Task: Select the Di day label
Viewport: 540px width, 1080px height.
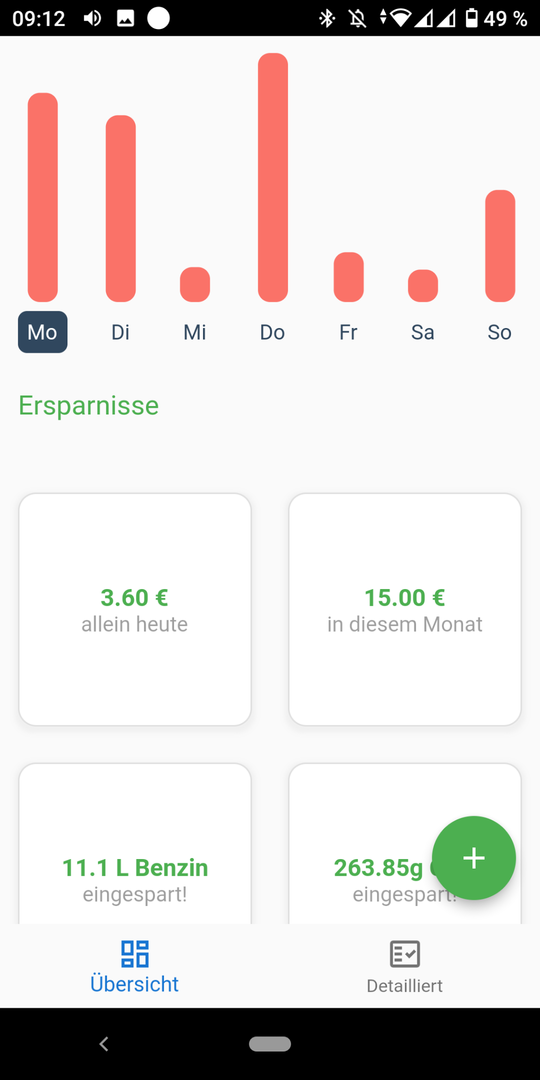Action: (x=121, y=332)
